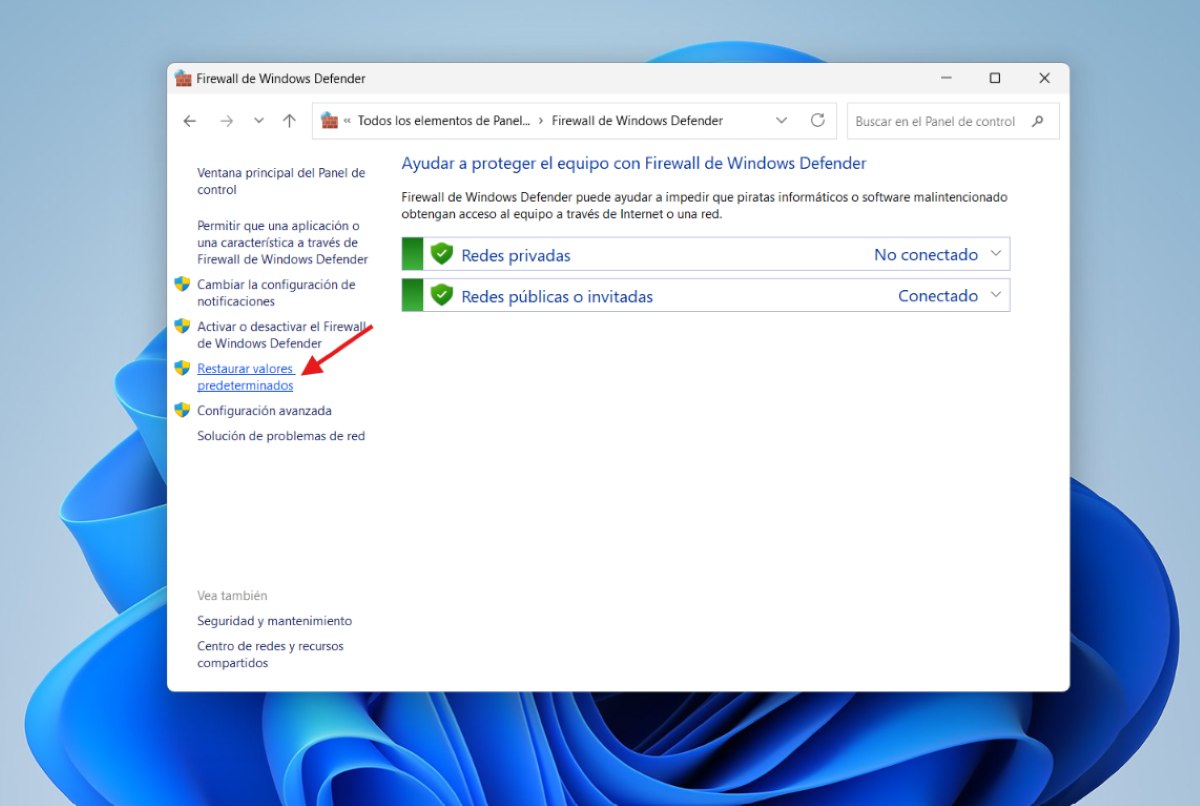Click shield icon beside Restaurar valores
The width and height of the screenshot is (1200, 806).
[x=182, y=368]
